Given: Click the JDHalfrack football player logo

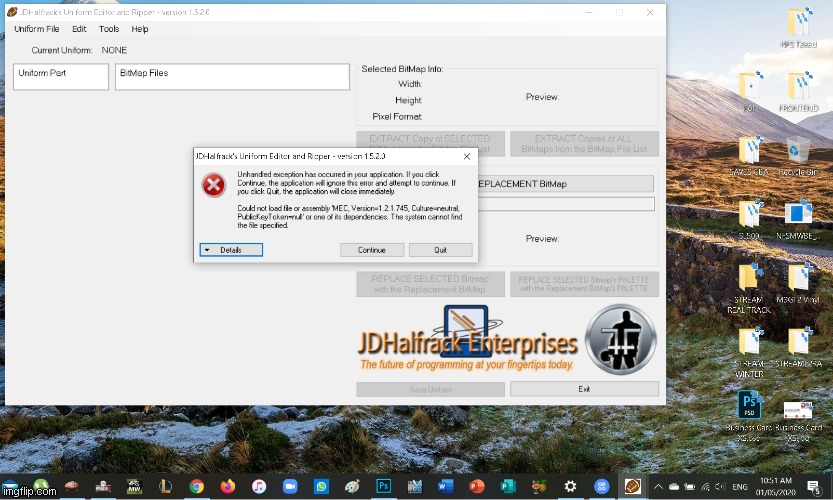Looking at the screenshot, I should (621, 339).
